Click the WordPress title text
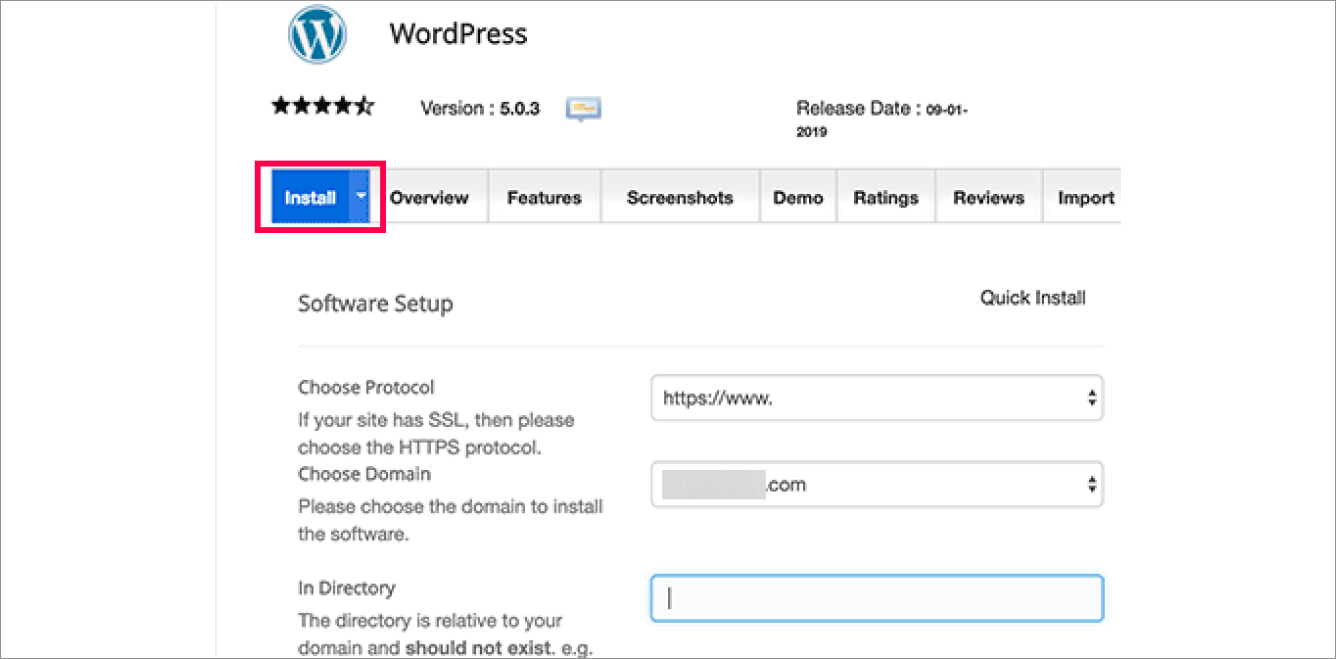Screen dimensions: 1336x659 point(458,34)
